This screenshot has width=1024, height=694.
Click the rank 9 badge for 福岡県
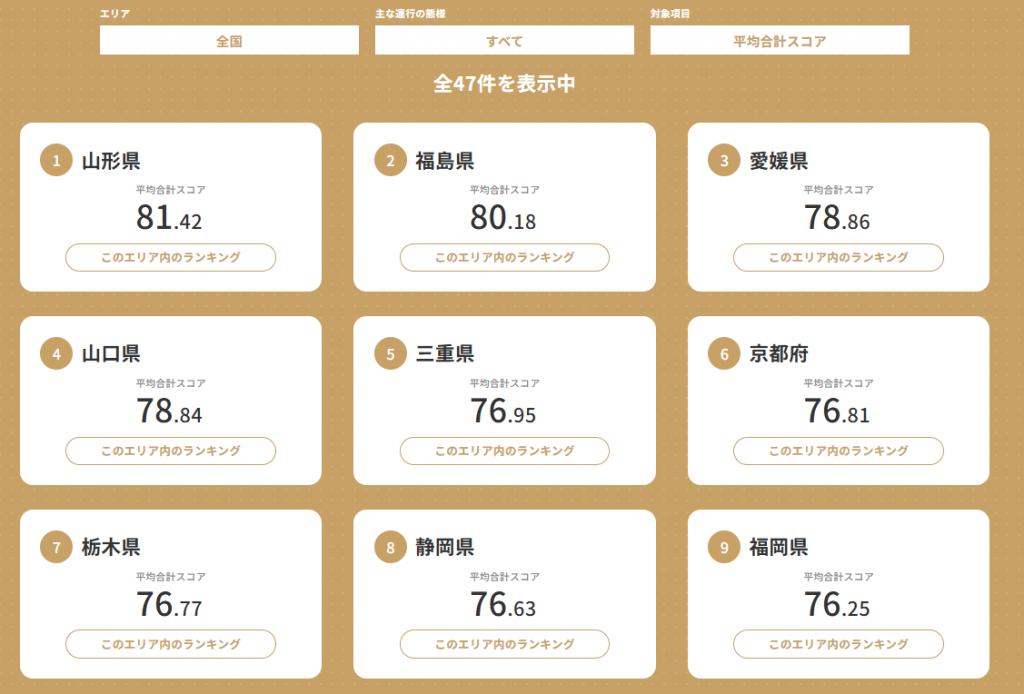(x=724, y=547)
